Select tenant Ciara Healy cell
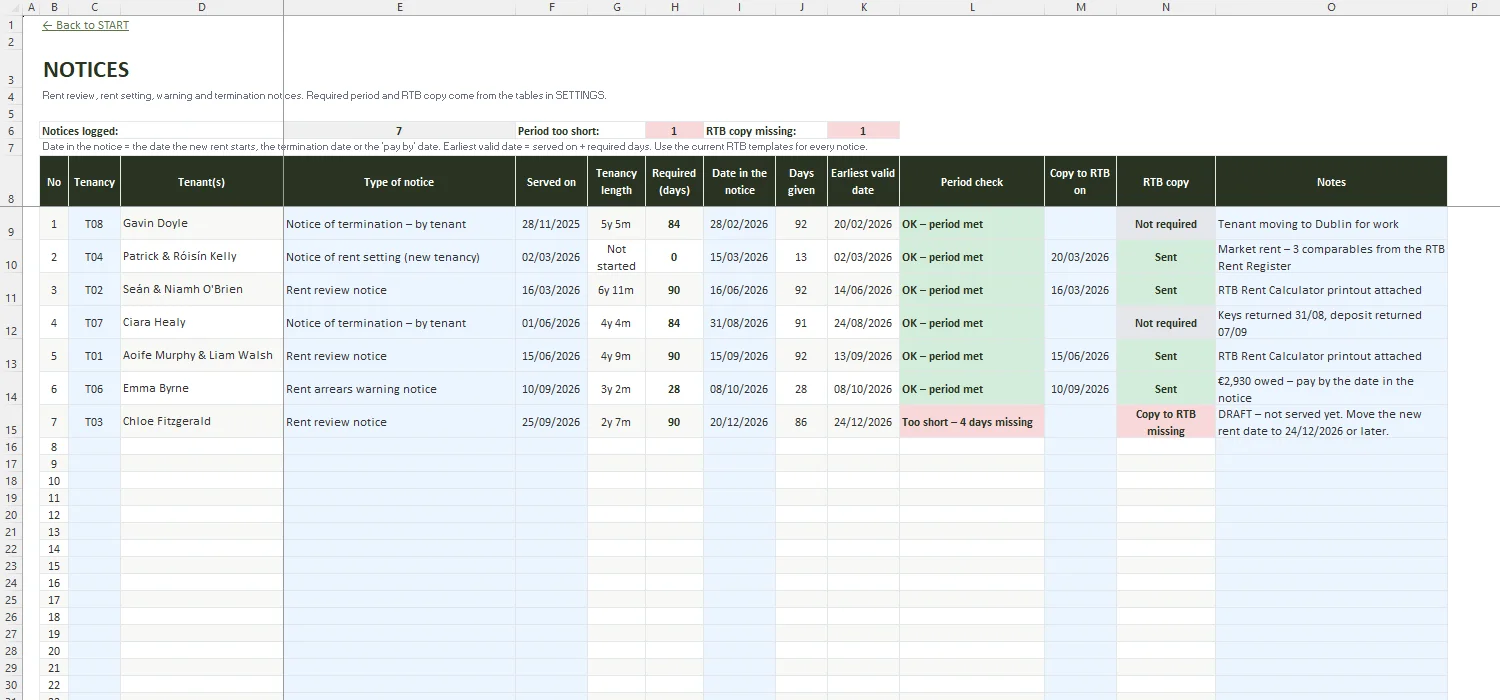1500x700 pixels. point(202,323)
